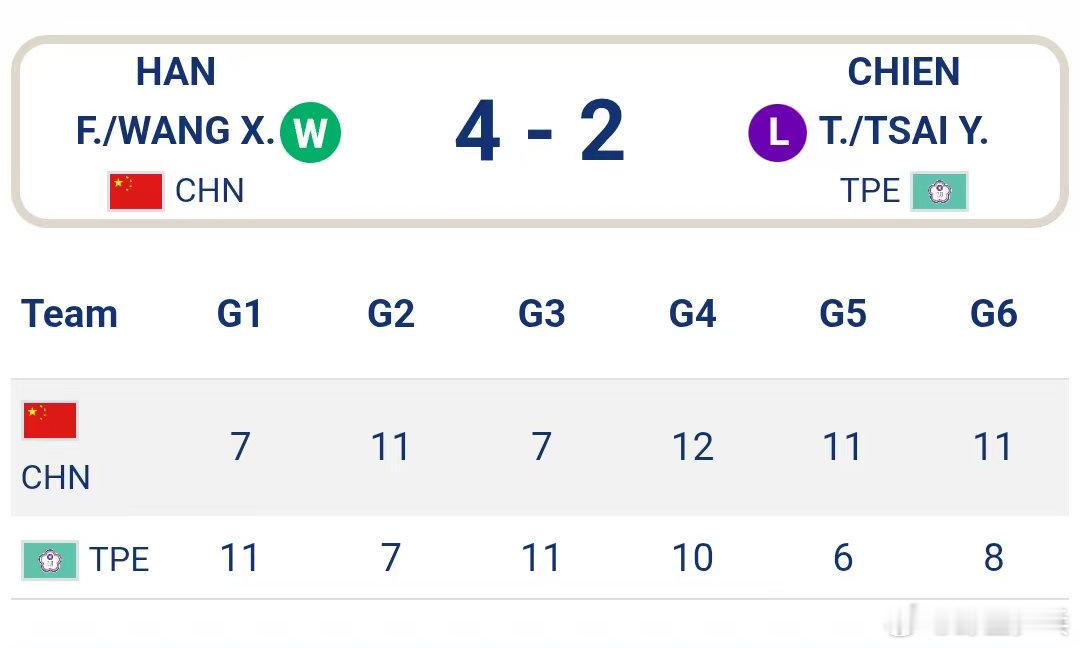Click China flag in match header
Image resolution: width=1080 pixels, height=648 pixels.
pos(136,191)
